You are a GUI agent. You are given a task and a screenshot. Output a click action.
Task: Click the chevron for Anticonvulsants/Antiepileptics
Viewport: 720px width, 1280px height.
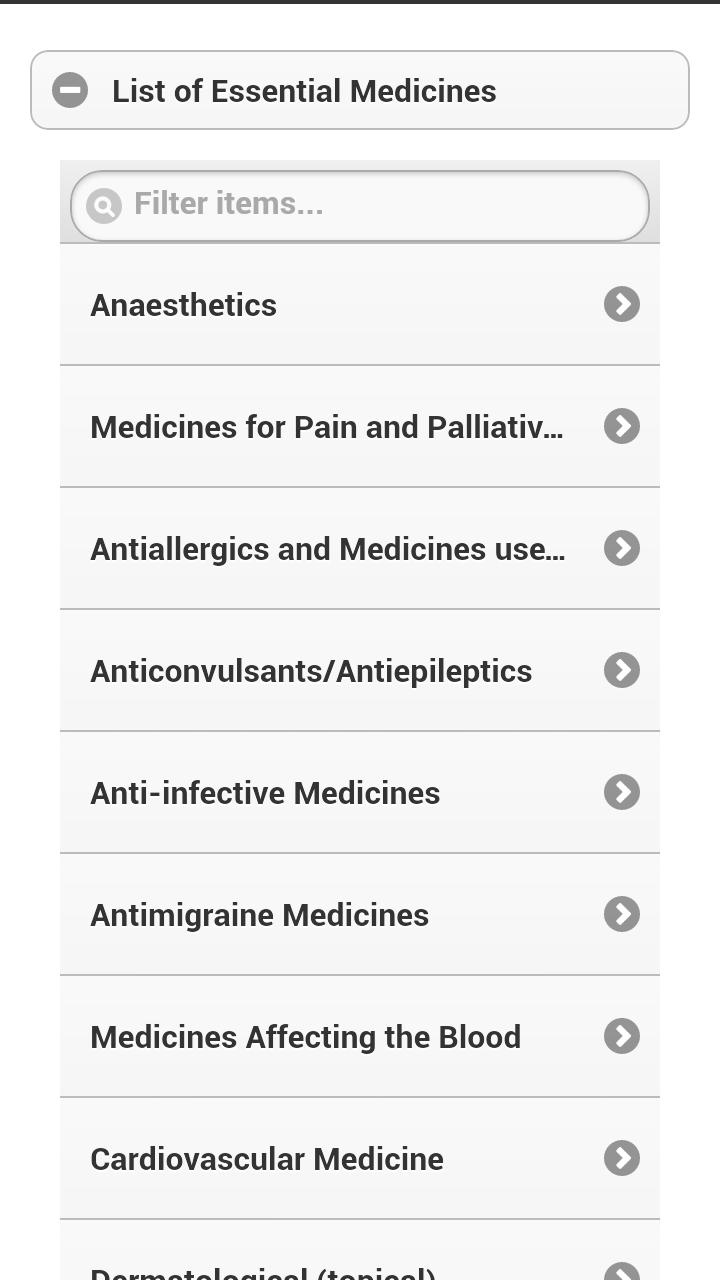(x=622, y=670)
